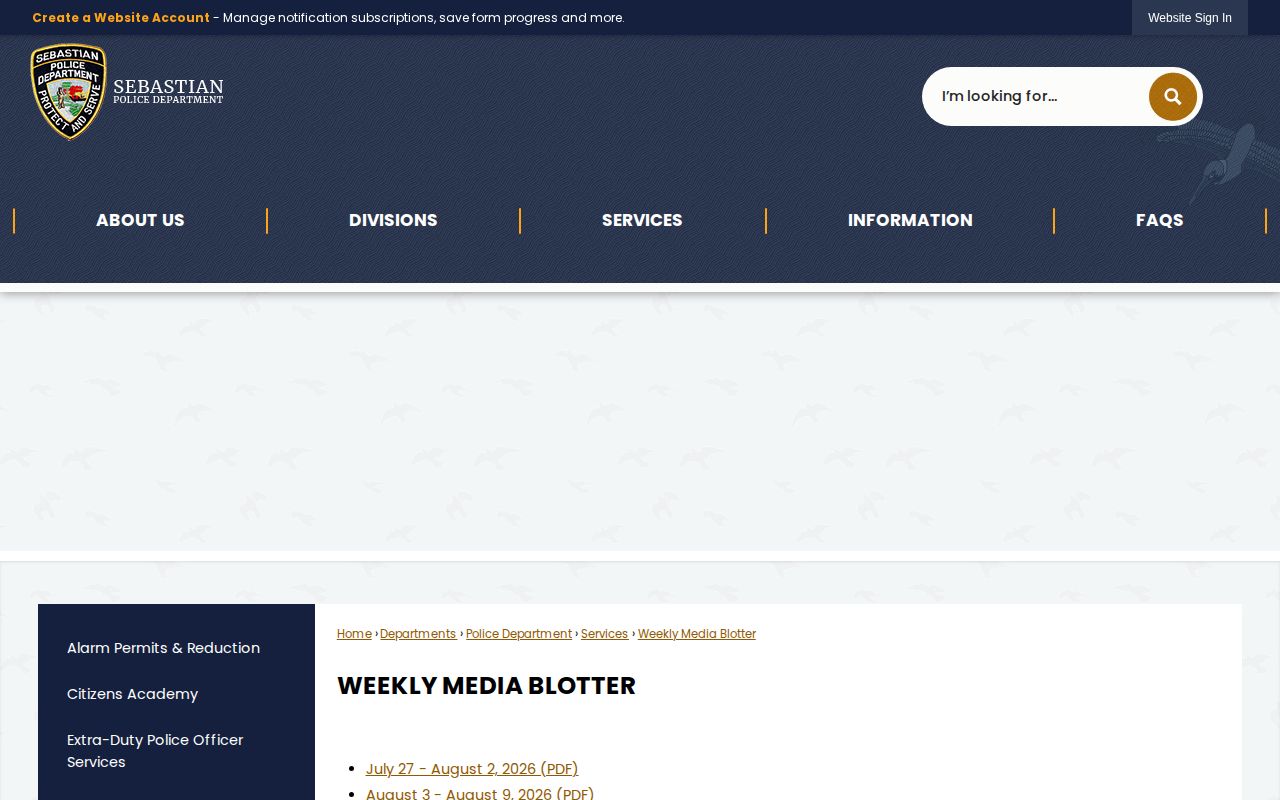The image size is (1280, 800).
Task: Click the Weekly Media Blotter heading
Action: (486, 686)
